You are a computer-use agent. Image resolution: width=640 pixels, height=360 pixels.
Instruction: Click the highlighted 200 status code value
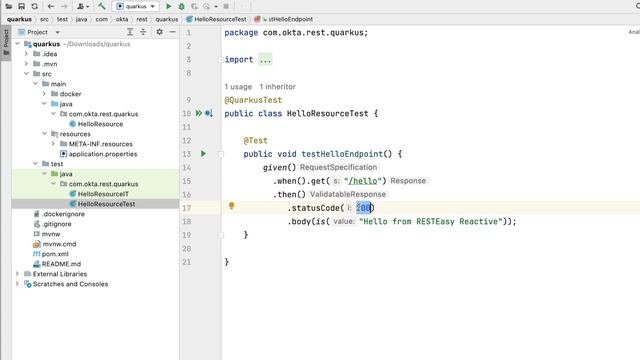(x=363, y=208)
